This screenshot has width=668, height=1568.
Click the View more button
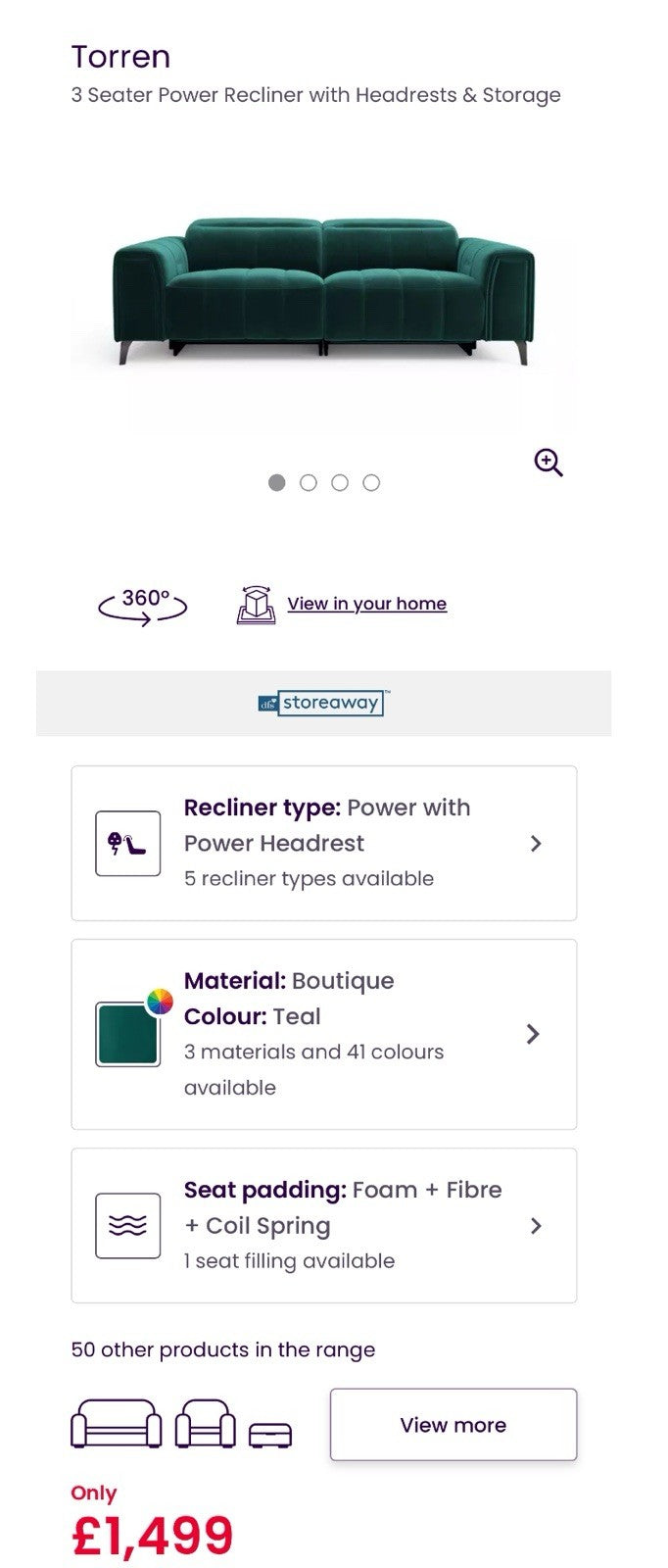tap(453, 1424)
